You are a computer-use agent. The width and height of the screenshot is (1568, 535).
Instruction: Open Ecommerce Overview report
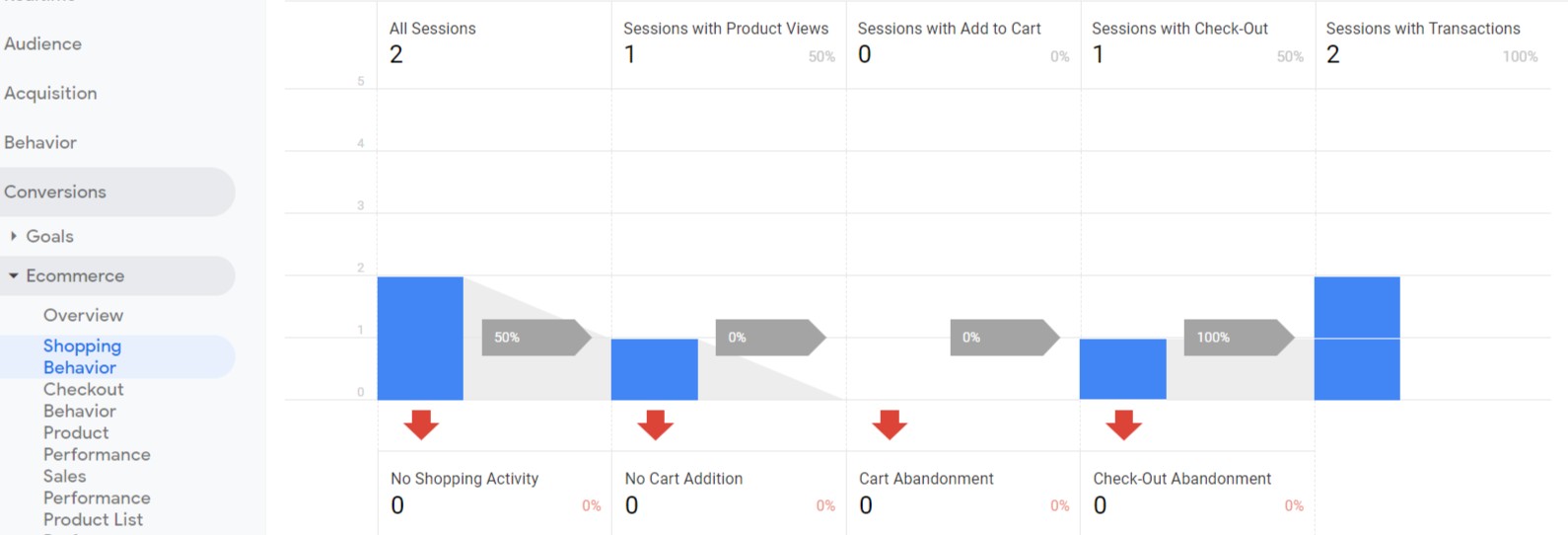(x=84, y=315)
